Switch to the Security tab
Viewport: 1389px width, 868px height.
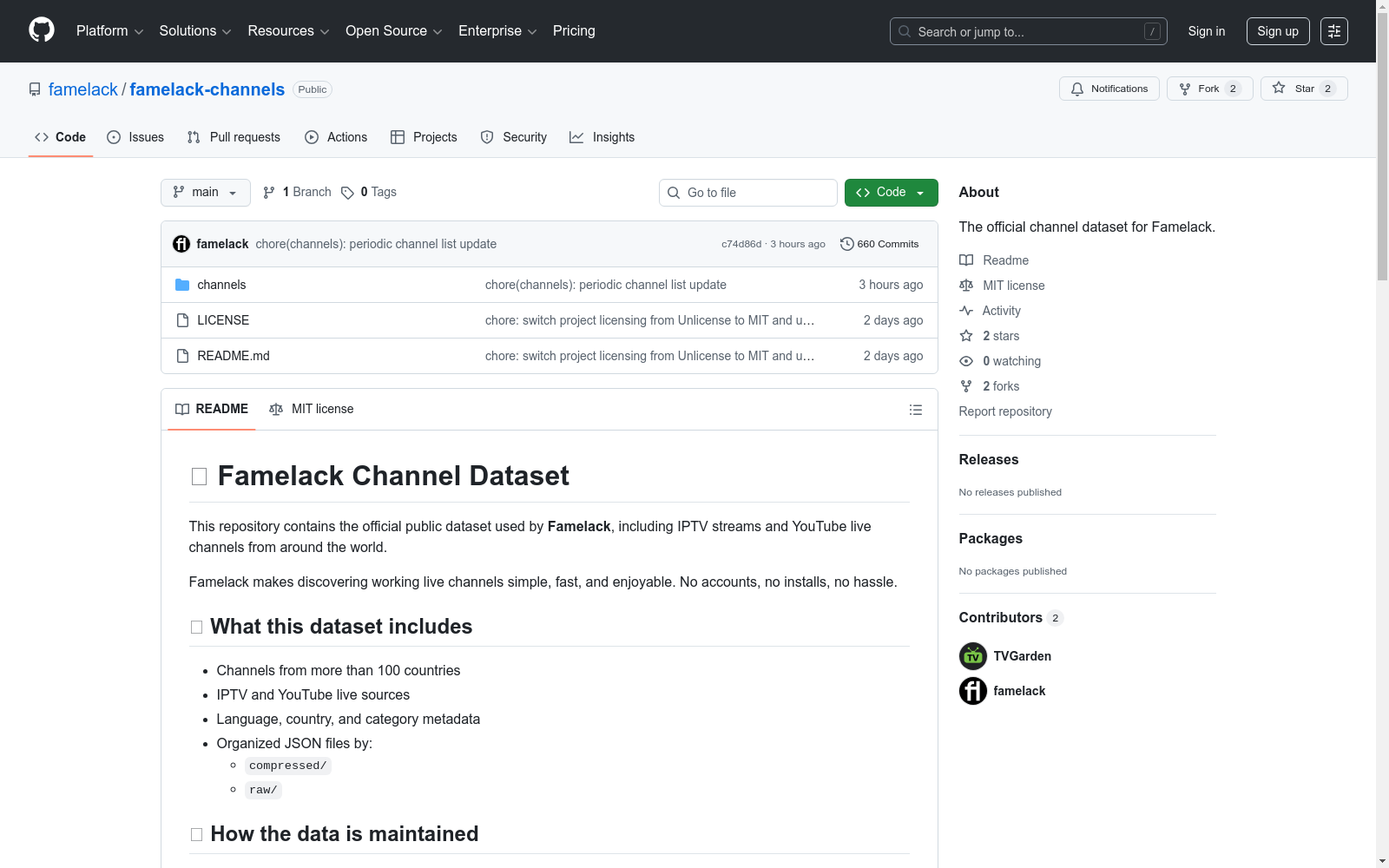point(514,137)
